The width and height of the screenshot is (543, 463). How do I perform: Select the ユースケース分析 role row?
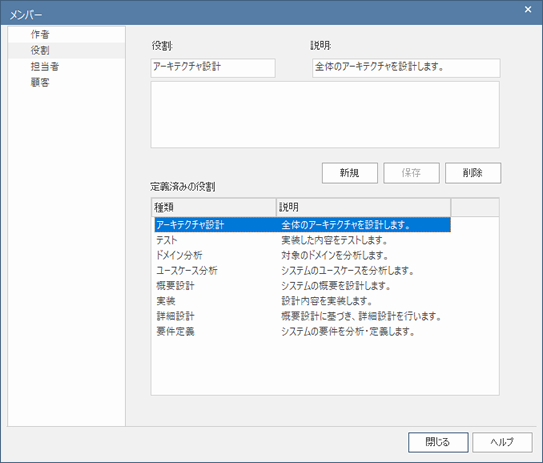point(302,270)
